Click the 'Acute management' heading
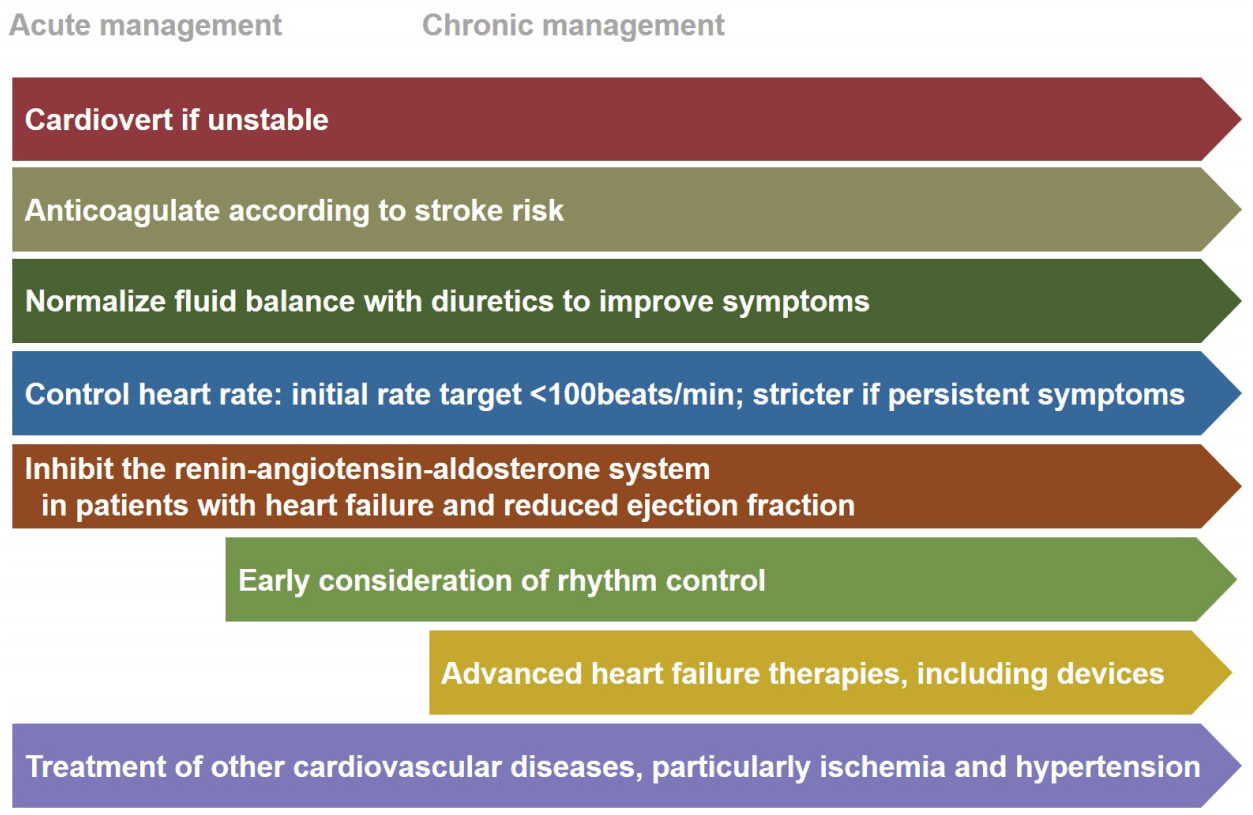Image resolution: width=1253 pixels, height=815 pixels. [x=145, y=24]
